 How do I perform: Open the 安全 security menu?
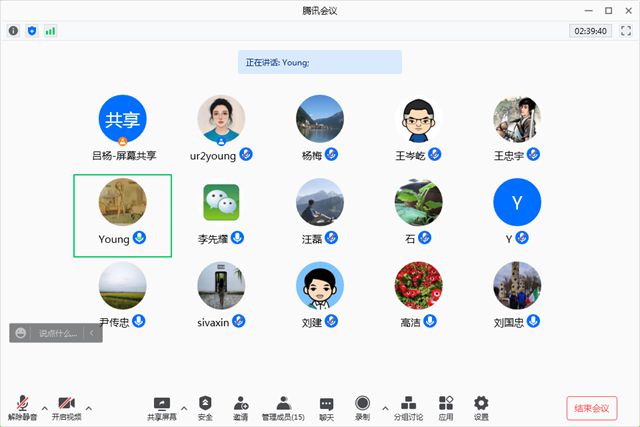pos(205,406)
